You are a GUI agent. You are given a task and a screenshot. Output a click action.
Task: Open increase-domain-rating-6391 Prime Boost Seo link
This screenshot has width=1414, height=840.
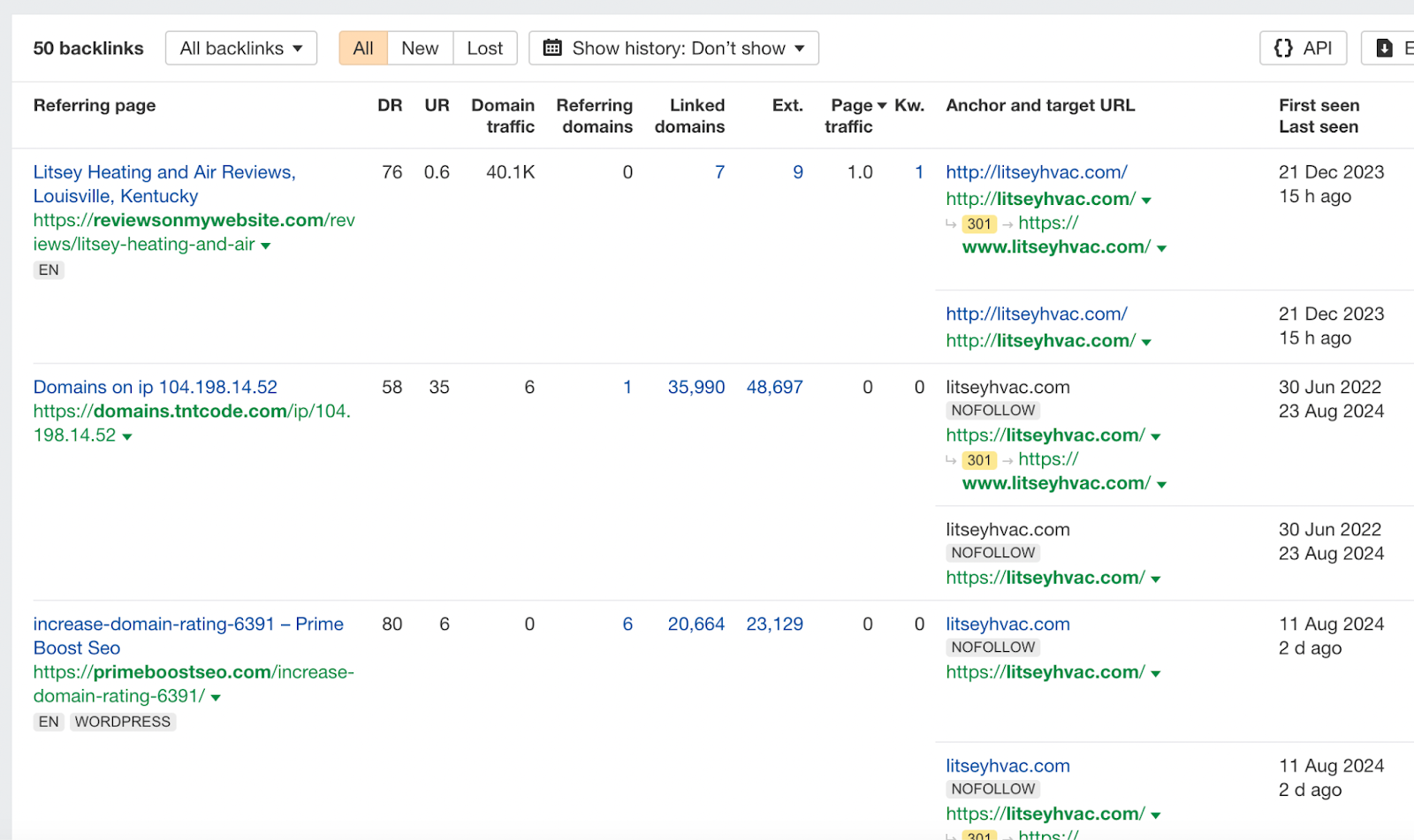click(188, 636)
